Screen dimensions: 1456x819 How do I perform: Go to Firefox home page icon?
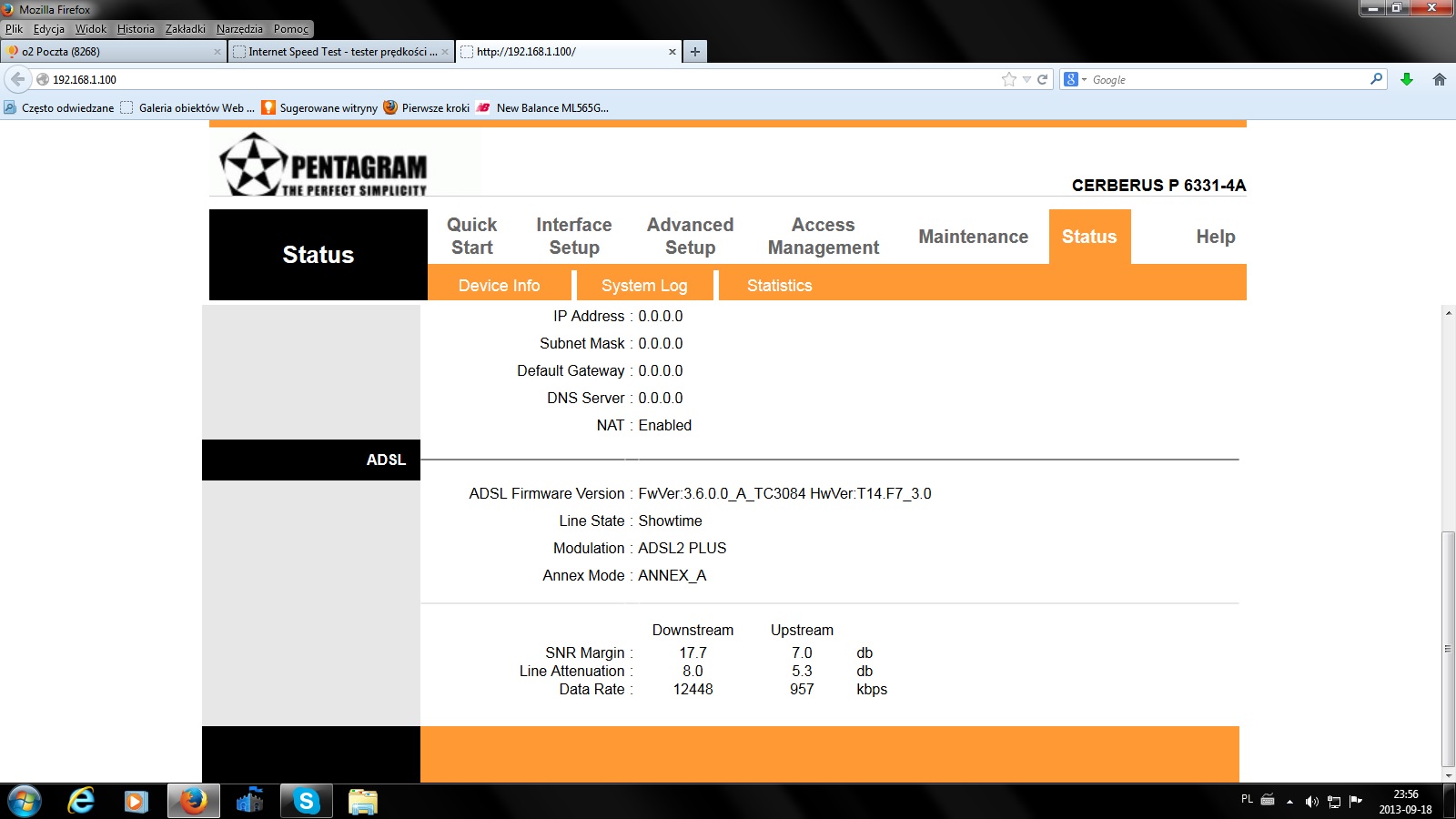(x=1440, y=79)
